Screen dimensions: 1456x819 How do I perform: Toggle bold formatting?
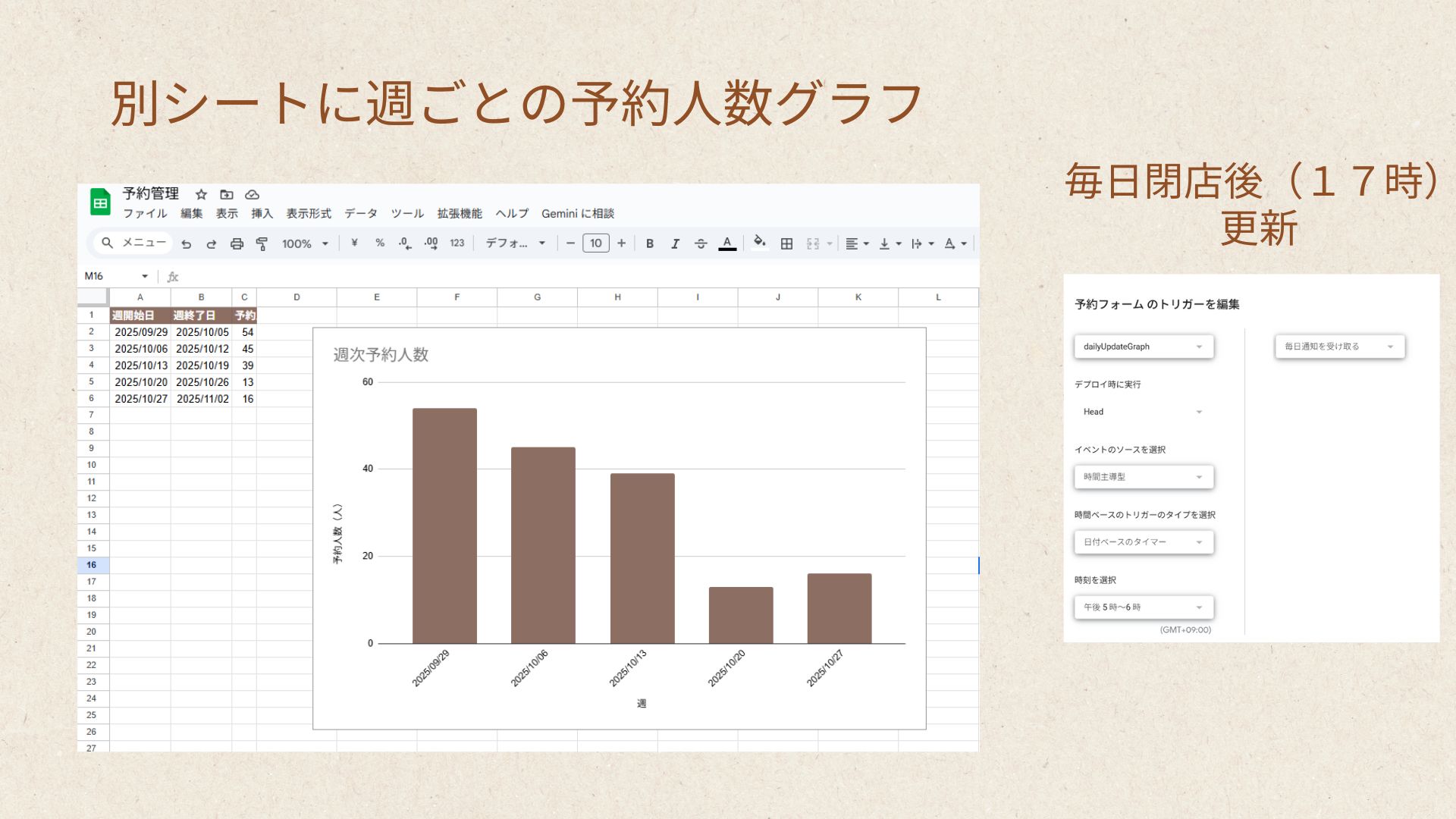(650, 243)
